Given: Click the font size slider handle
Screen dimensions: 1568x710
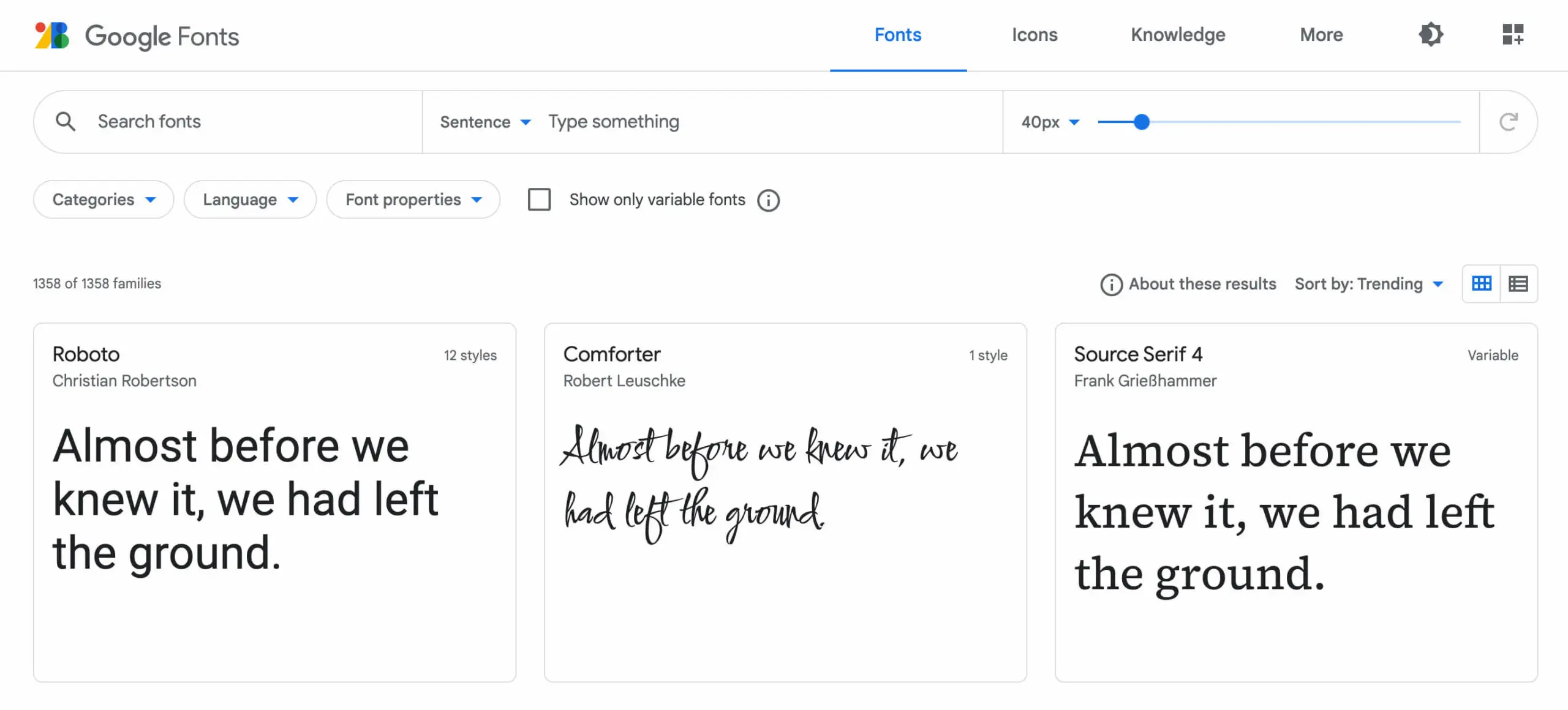Looking at the screenshot, I should (1141, 122).
